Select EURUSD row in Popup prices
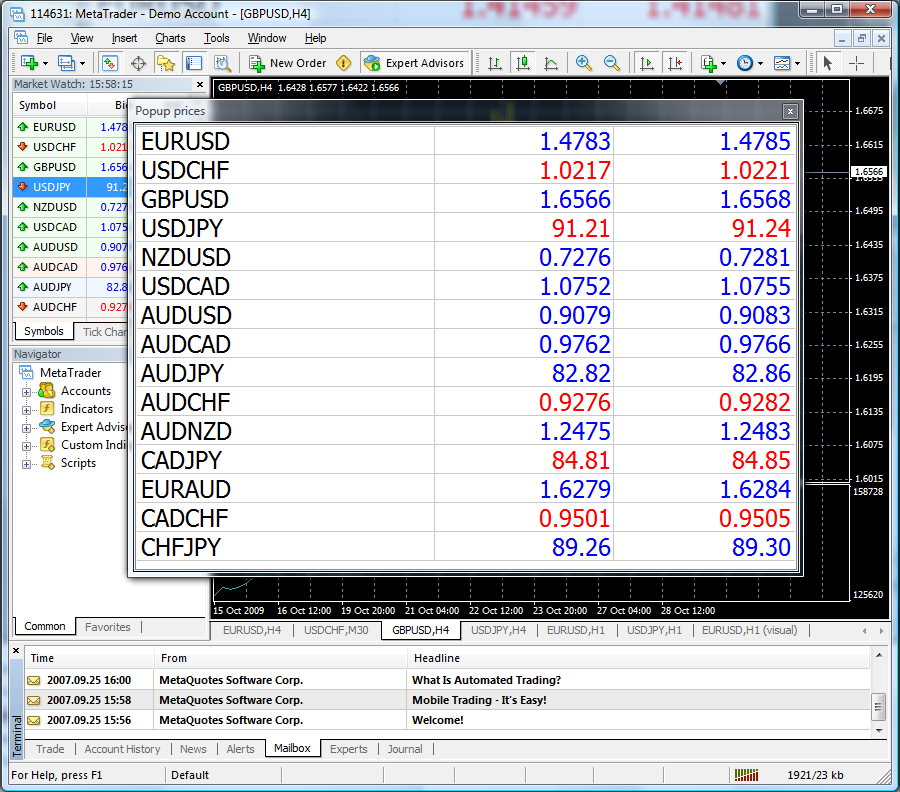Screen dimensions: 900x792 click(x=465, y=141)
